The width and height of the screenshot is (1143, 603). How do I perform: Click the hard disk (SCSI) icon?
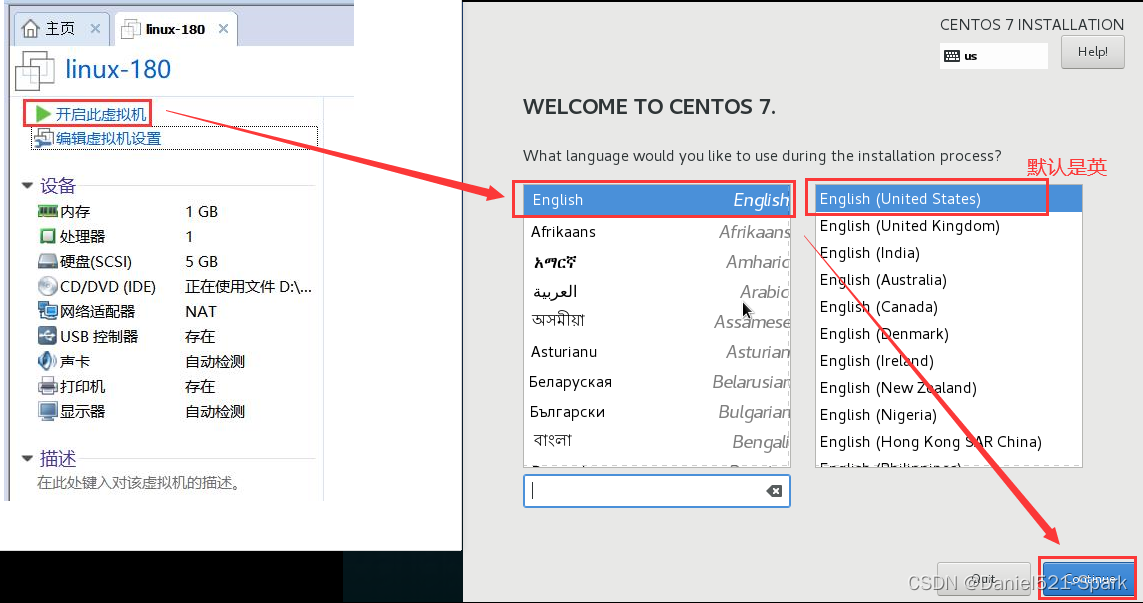(x=47, y=261)
